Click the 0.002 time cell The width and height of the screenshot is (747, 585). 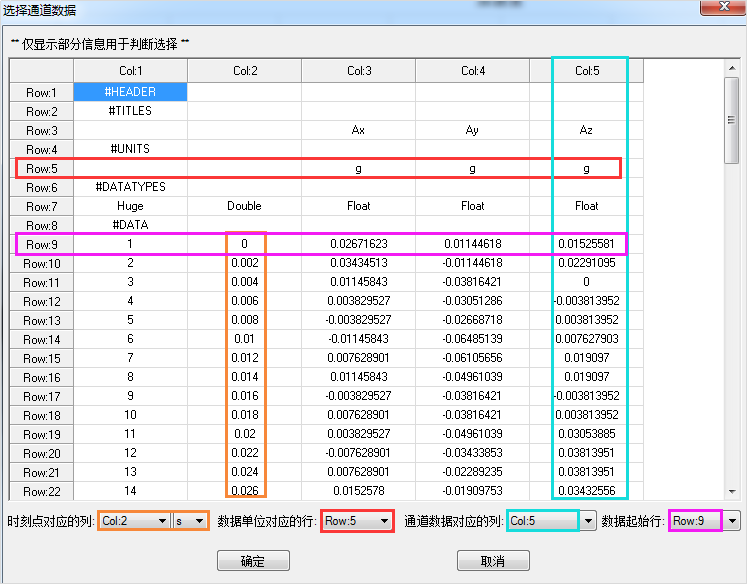pos(244,262)
